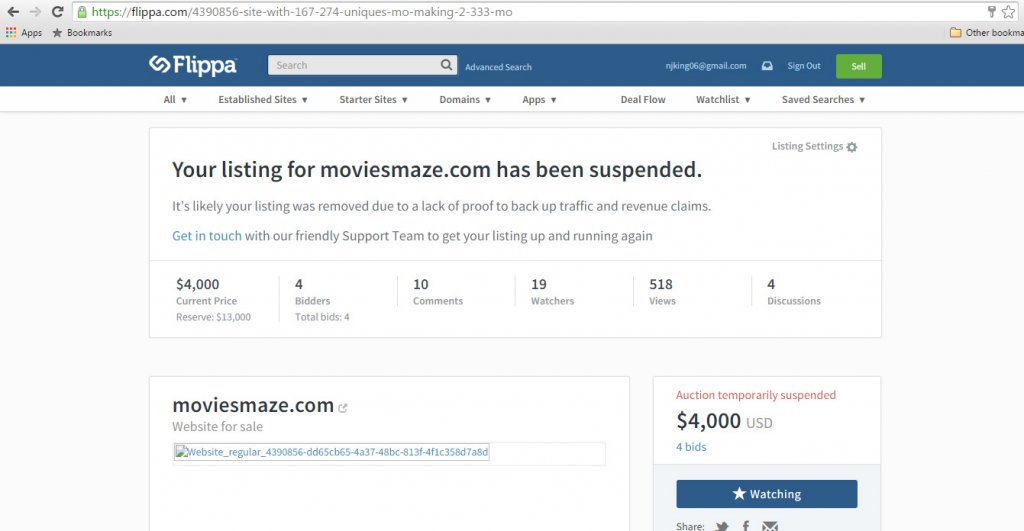Open the inbox messages icon

tap(767, 66)
